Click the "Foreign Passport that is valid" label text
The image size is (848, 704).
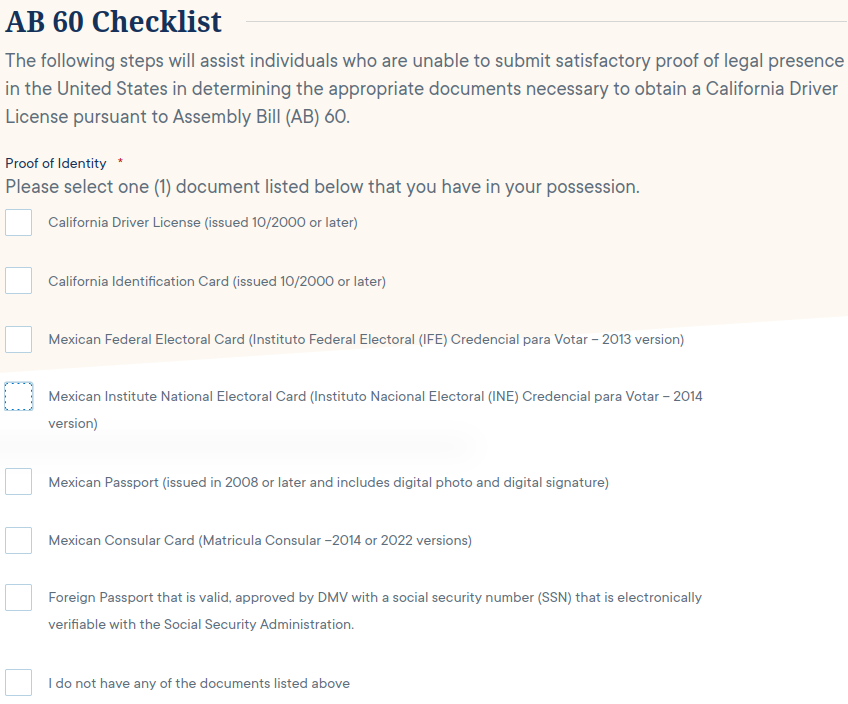coord(375,597)
